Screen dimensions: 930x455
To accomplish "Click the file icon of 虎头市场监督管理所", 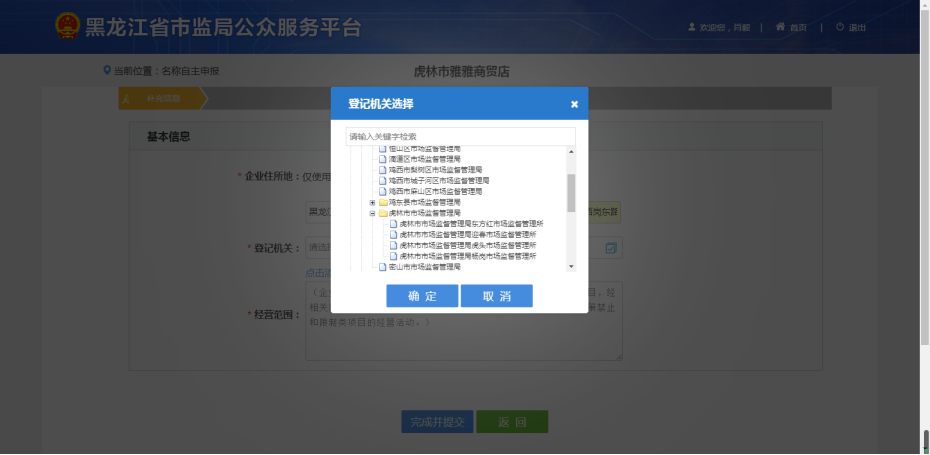I will pos(394,245).
